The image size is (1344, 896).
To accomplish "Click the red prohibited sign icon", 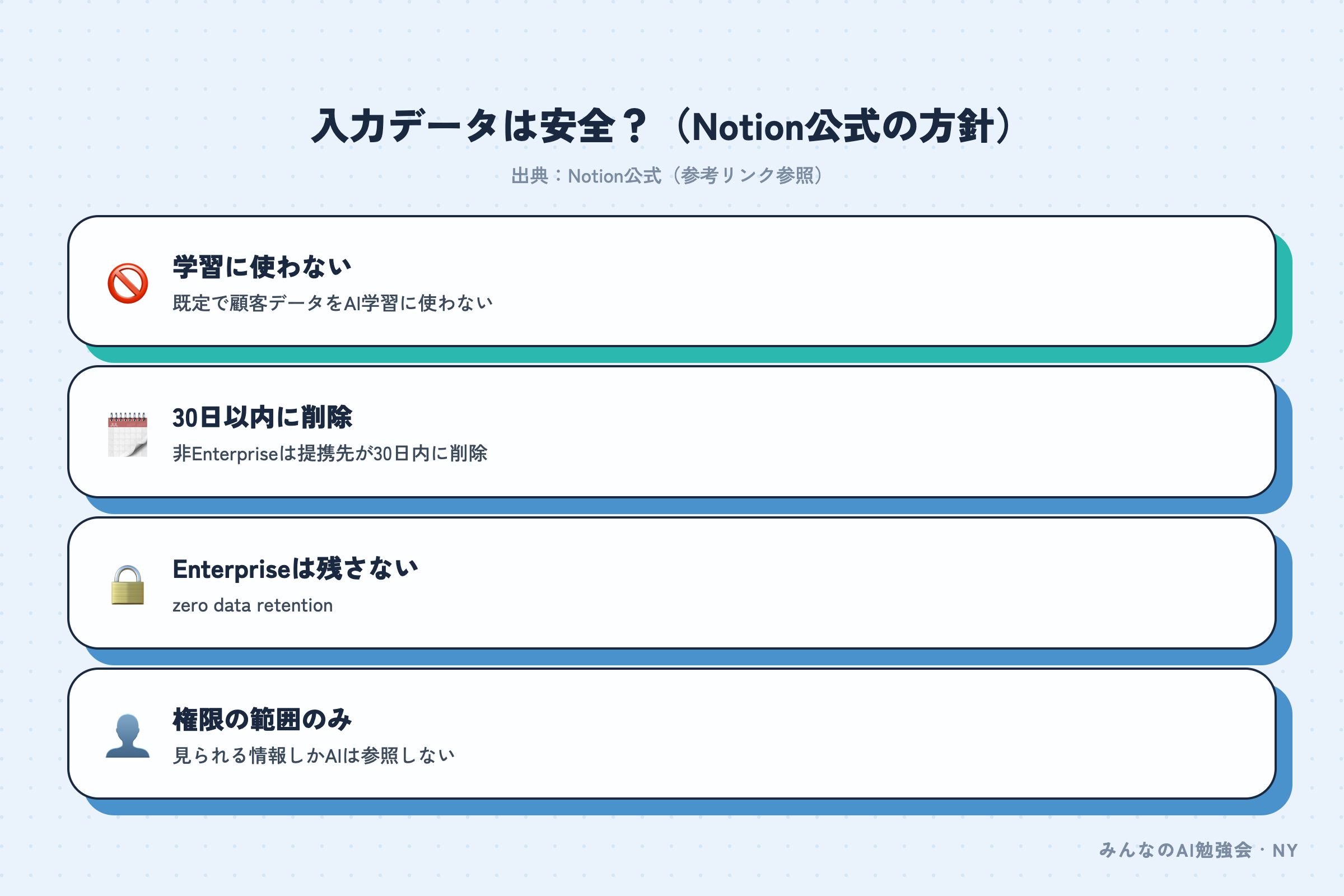I will pyautogui.click(x=128, y=283).
